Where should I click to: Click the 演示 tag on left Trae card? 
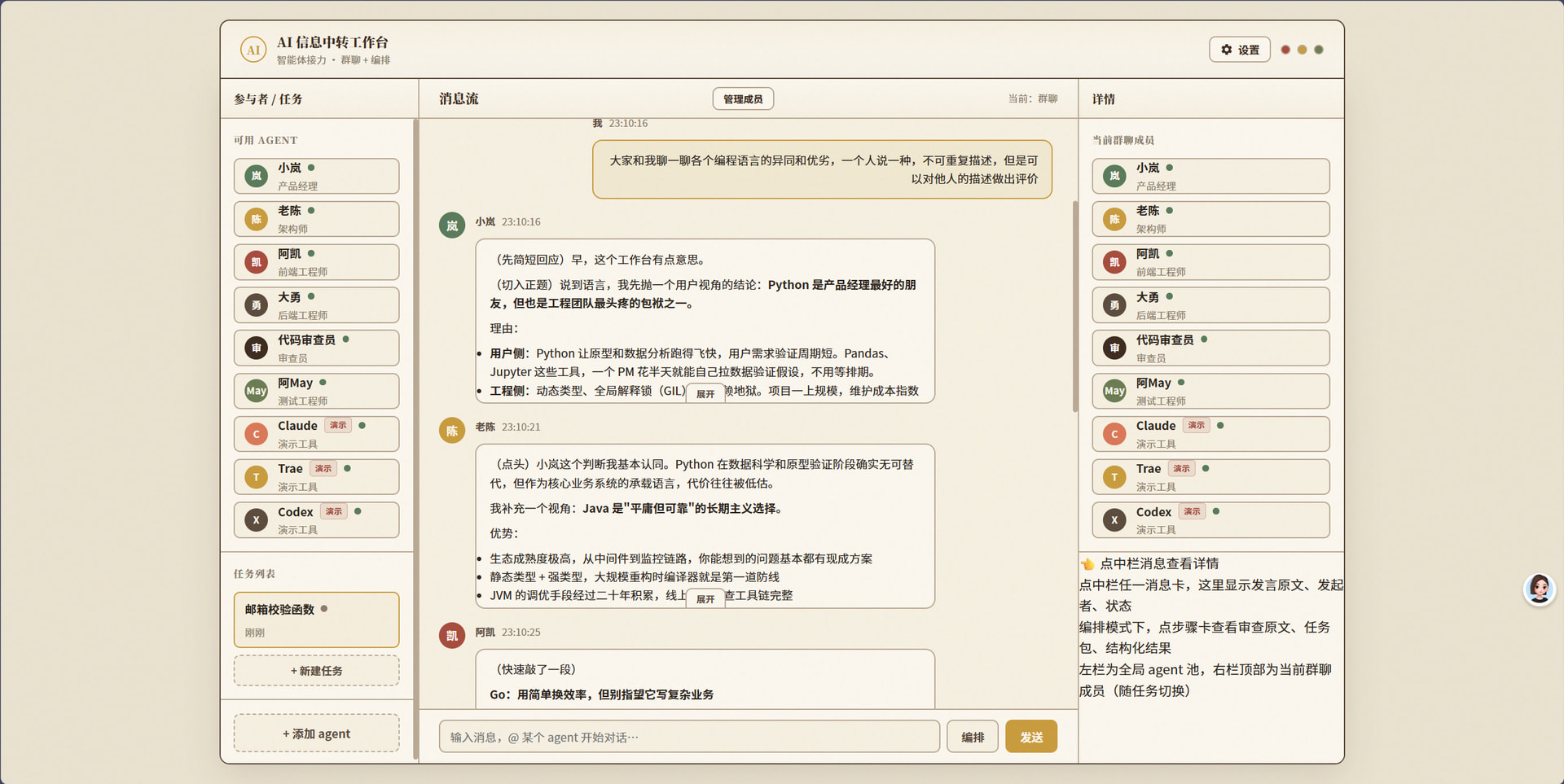[x=323, y=468]
